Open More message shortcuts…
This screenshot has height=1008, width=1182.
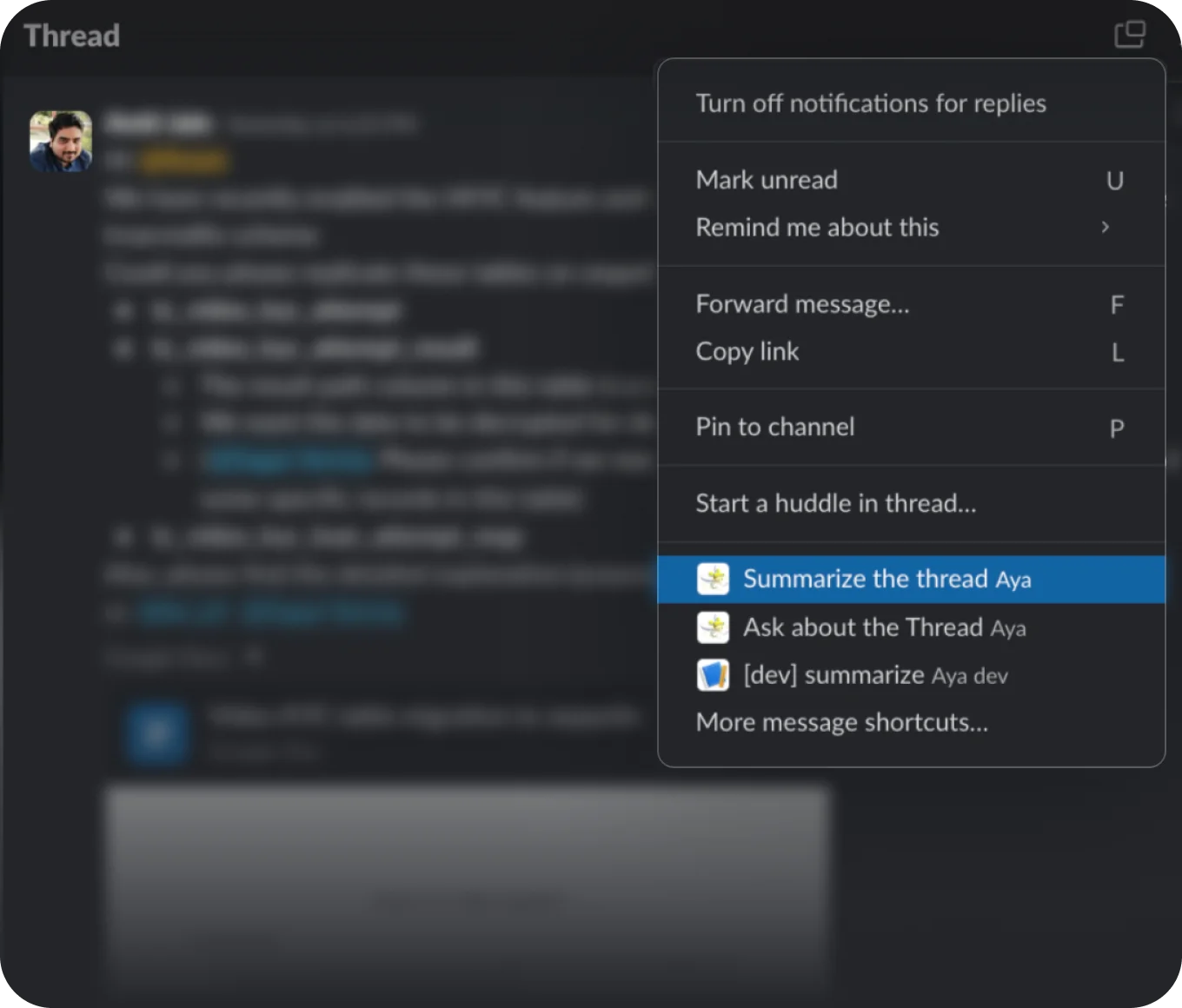(841, 722)
